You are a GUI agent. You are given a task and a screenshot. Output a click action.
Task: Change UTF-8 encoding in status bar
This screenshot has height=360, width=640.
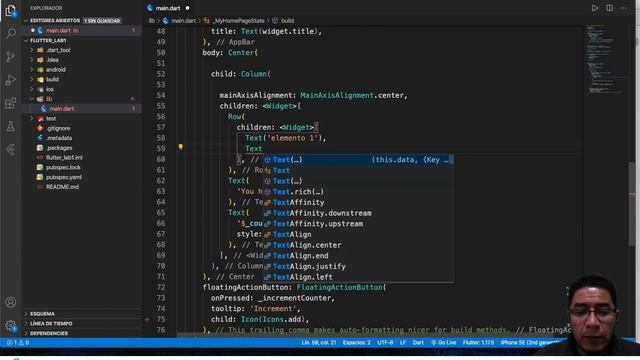(385, 342)
